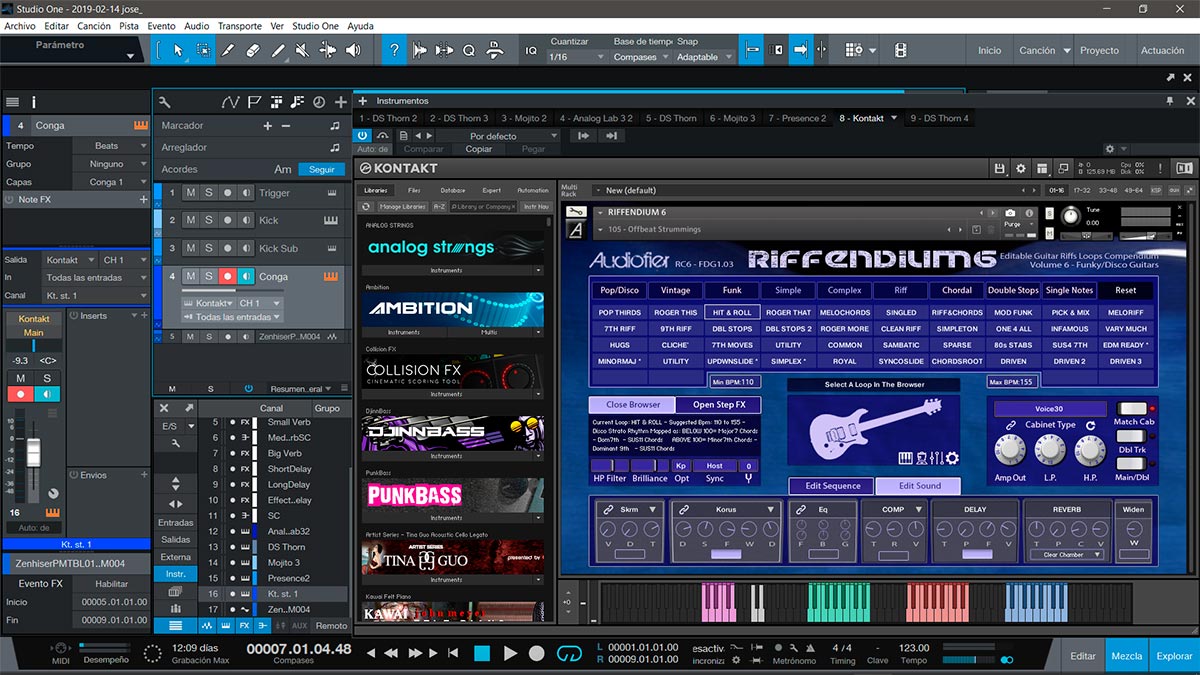
Task: Select the Eraser tool
Action: coord(253,50)
